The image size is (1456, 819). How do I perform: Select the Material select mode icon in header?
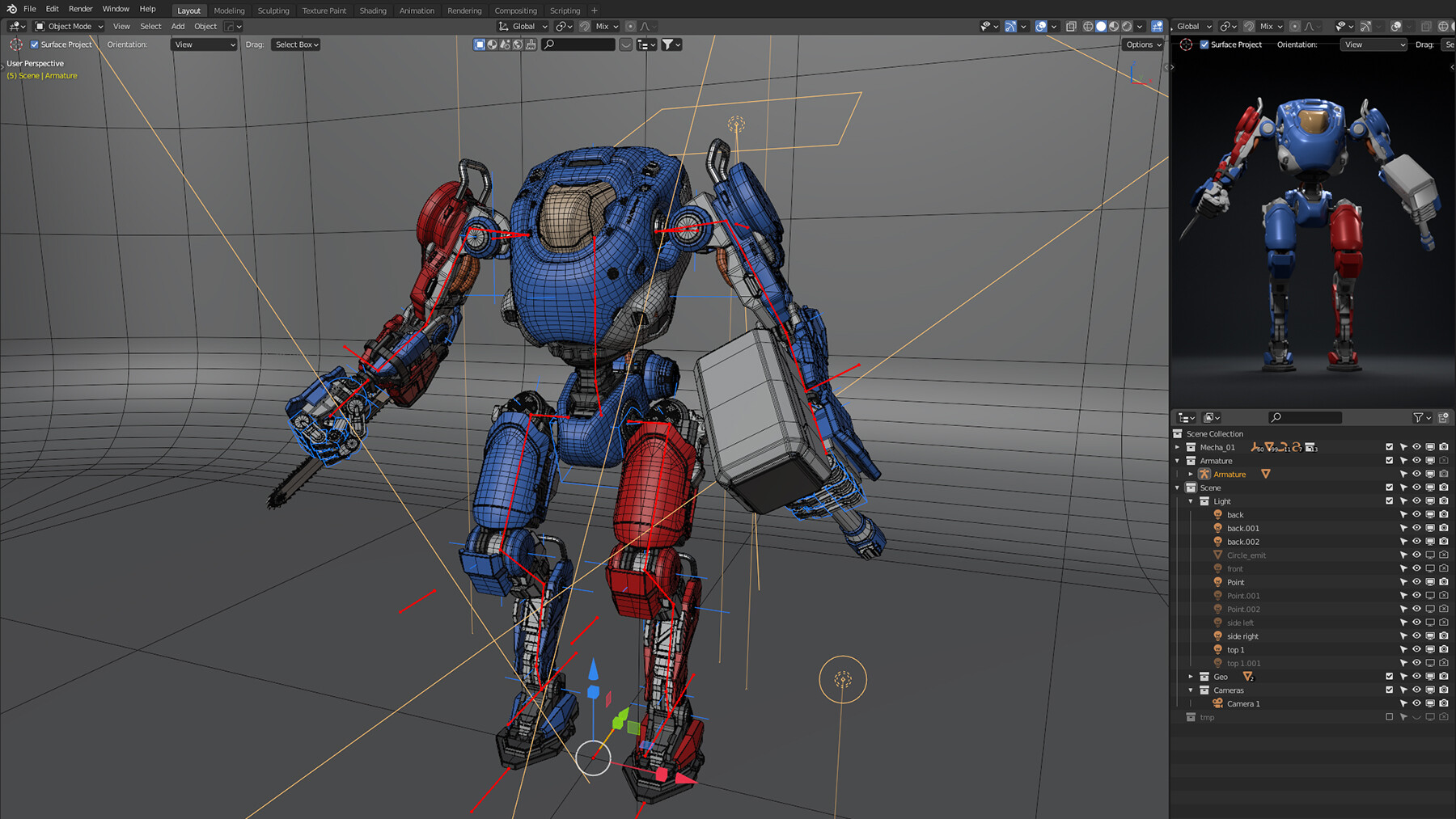pos(491,44)
